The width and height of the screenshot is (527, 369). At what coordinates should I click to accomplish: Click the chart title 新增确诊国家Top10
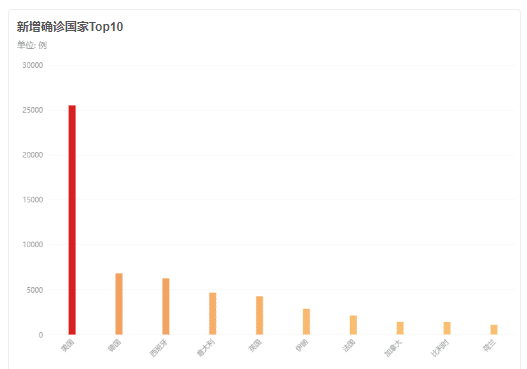[70, 27]
